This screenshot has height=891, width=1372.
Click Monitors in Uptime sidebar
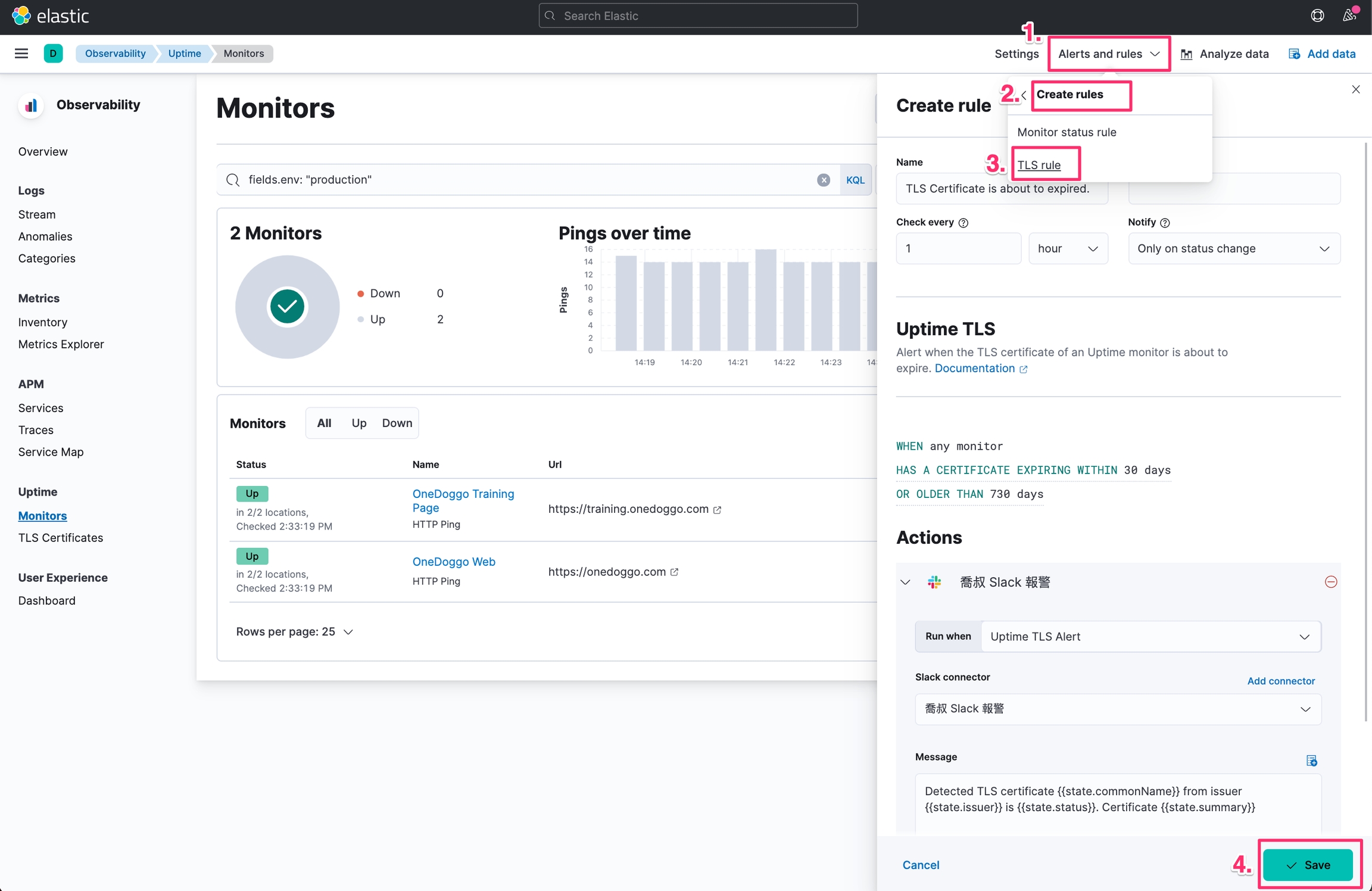pyautogui.click(x=42, y=516)
